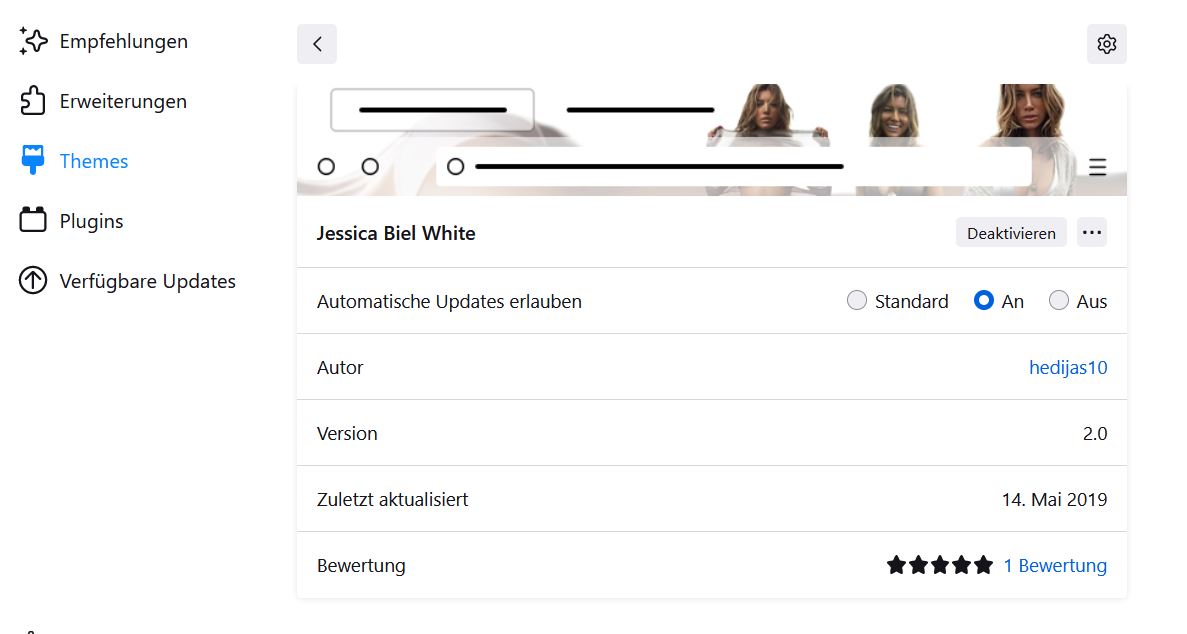Open the Plugins category

[x=91, y=221]
